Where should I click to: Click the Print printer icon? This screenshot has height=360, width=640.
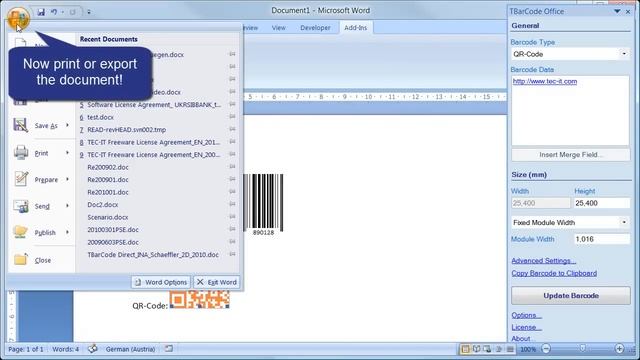21,153
